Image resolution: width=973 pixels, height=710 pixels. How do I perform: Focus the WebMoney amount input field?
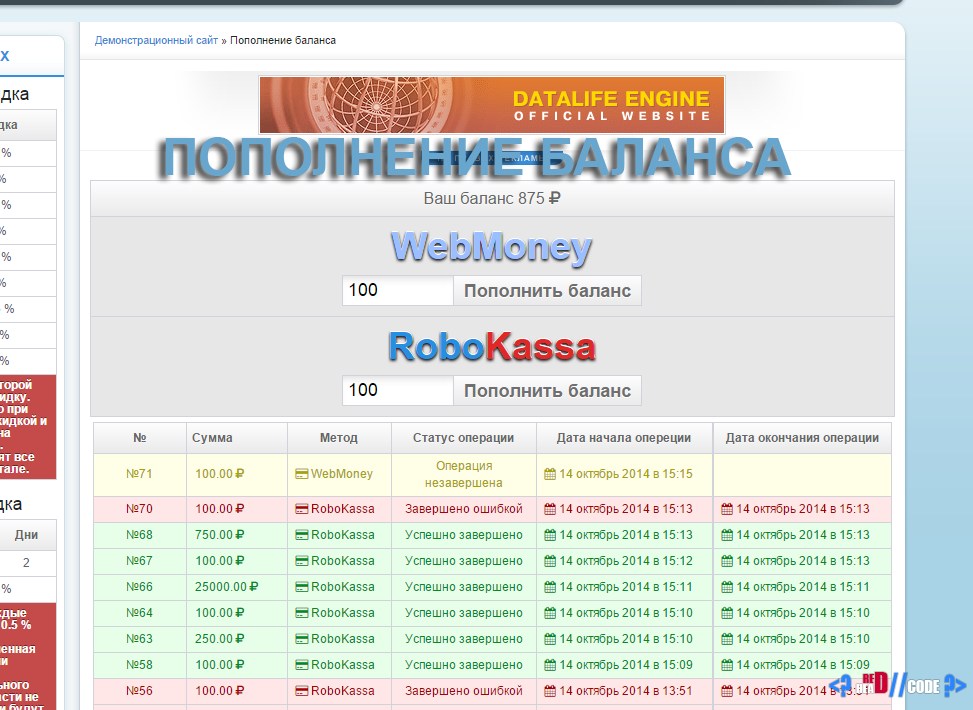pyautogui.click(x=398, y=290)
